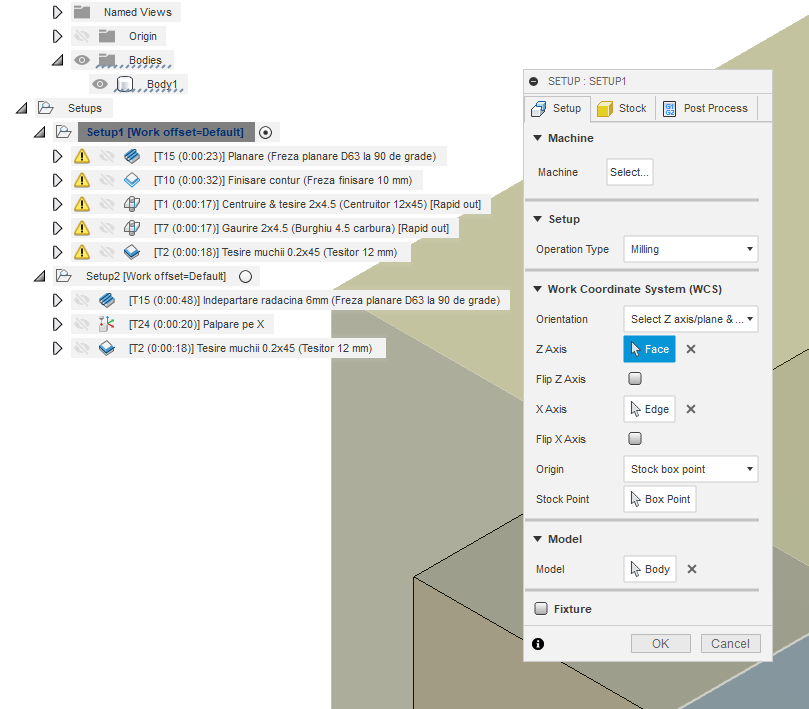Click 2D contour icon of Finisare contur
This screenshot has width=809, height=709.
132,180
